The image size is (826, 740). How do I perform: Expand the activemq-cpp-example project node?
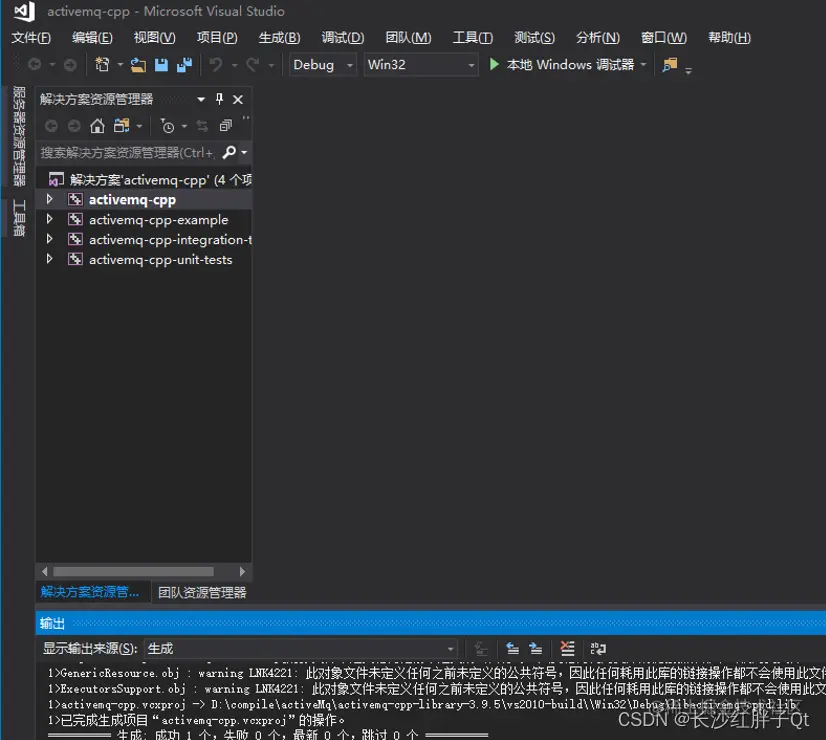click(50, 219)
